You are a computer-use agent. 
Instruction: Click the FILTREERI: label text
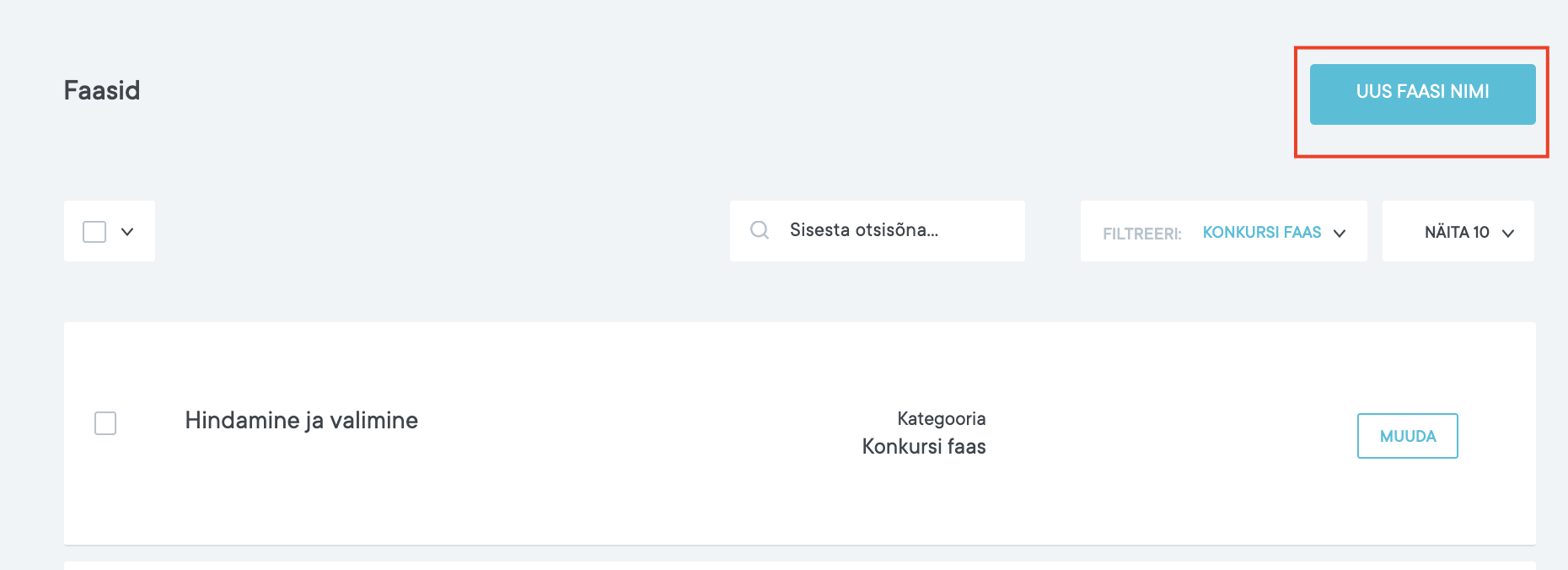pyautogui.click(x=1141, y=234)
